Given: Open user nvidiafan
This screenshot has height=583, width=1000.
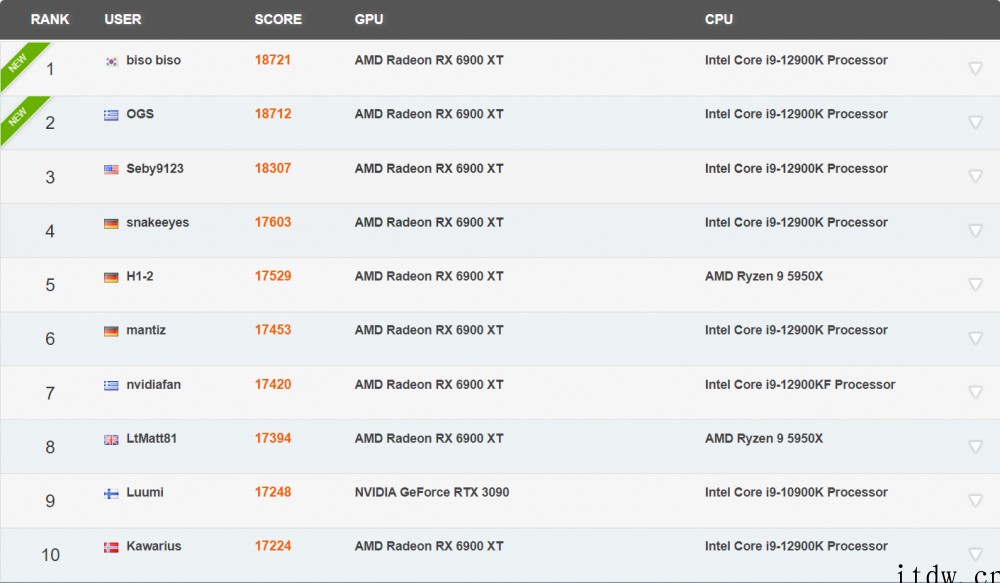Looking at the screenshot, I should [154, 384].
